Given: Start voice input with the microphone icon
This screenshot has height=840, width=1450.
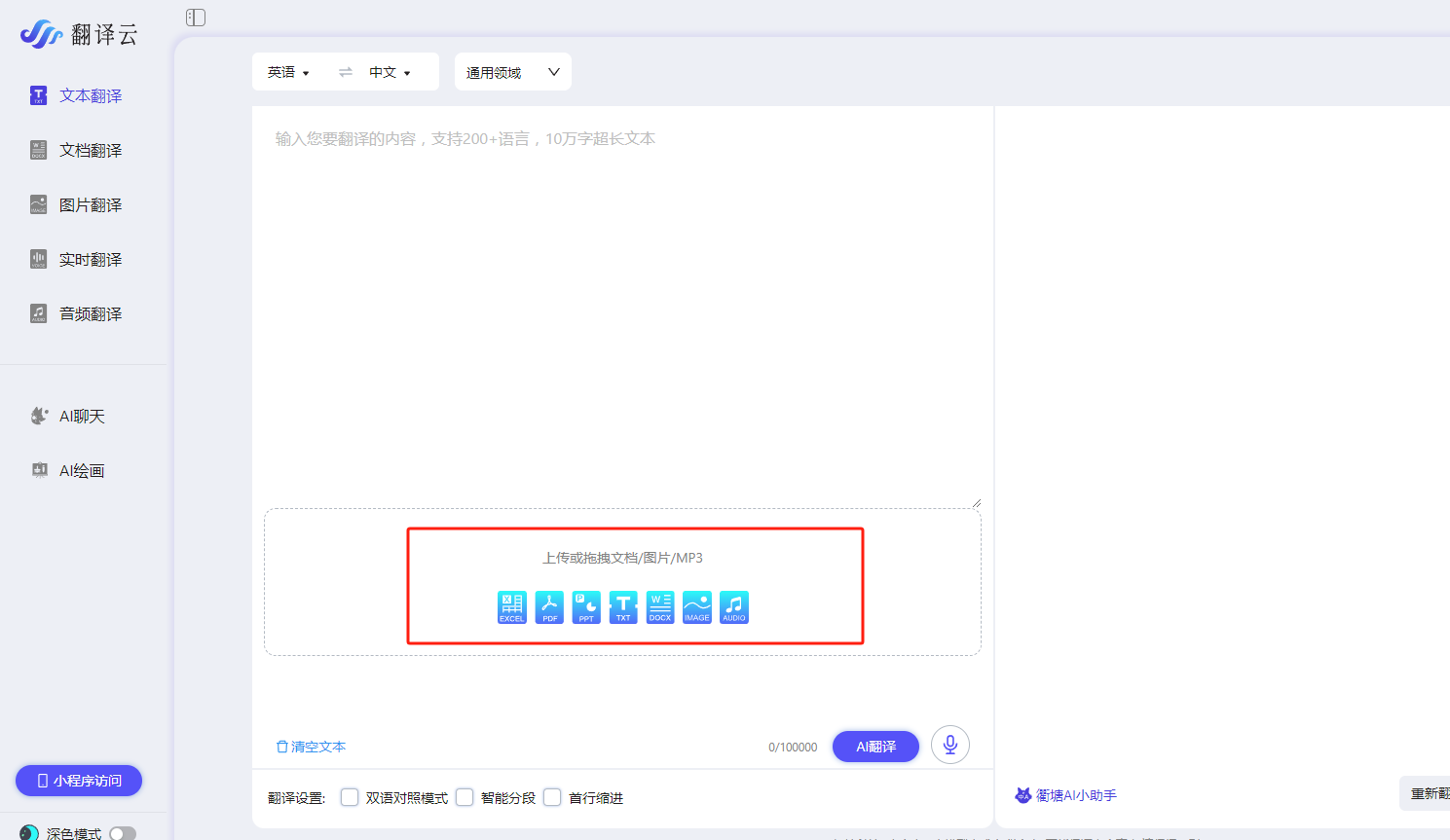Looking at the screenshot, I should click(950, 745).
